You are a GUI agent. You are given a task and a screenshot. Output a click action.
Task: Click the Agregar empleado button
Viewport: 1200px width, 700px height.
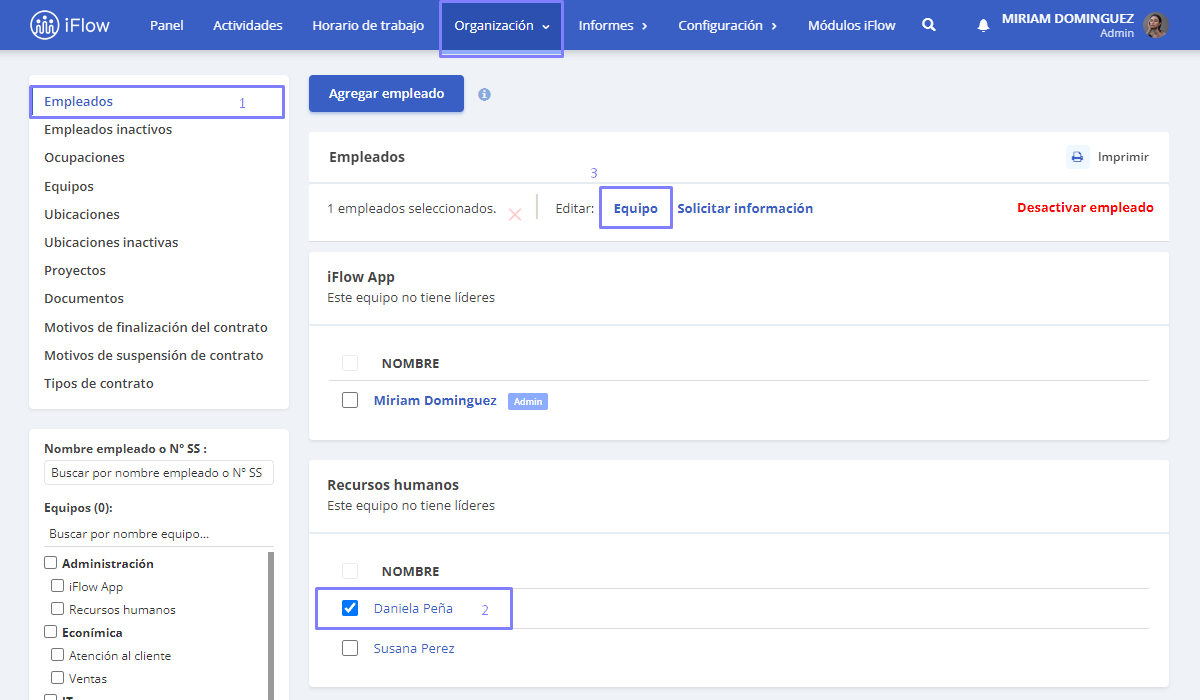(x=386, y=93)
